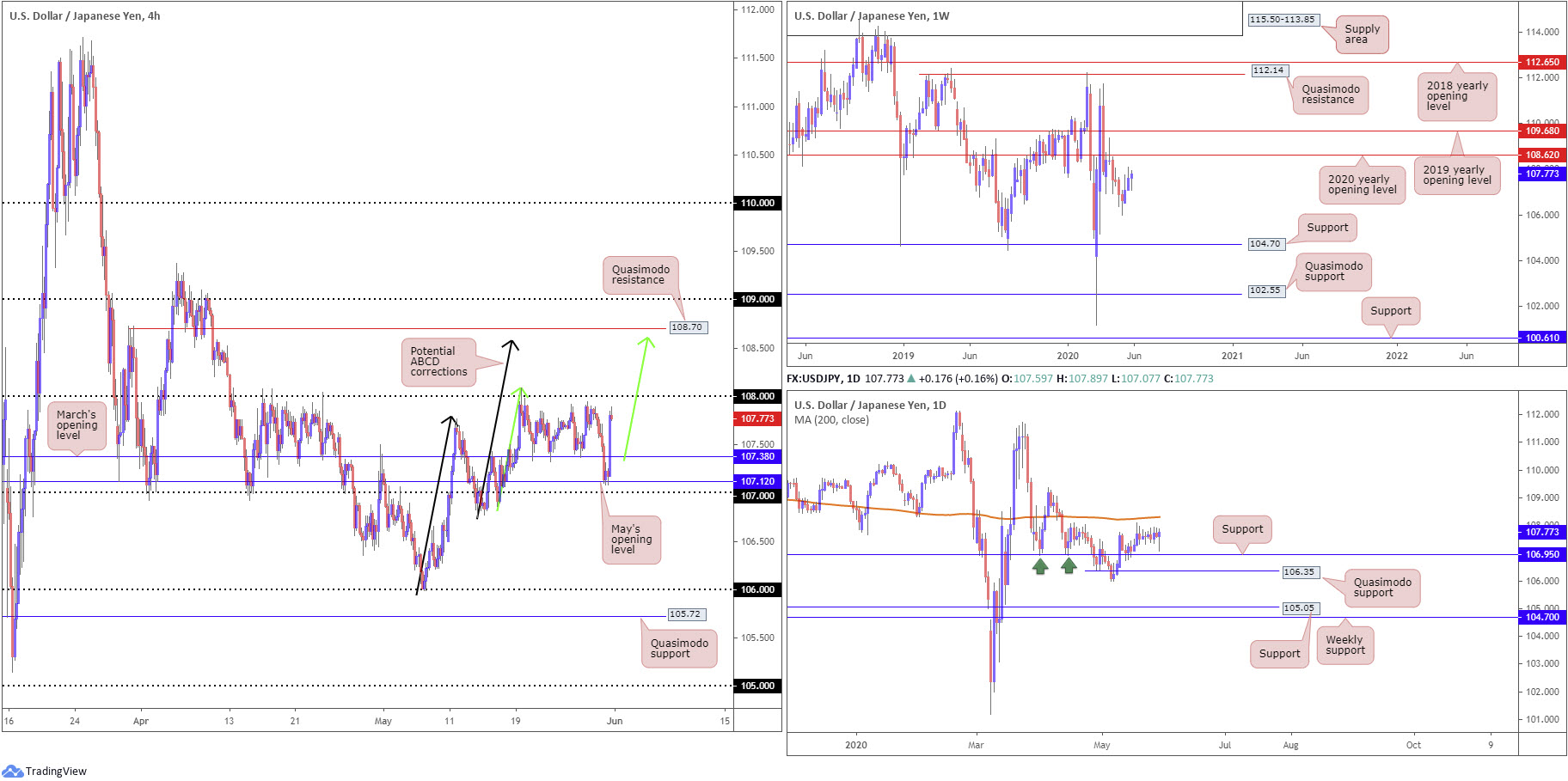Select the large green projection arrow on 4h chart
Screen dimensions: 1568x781
[637, 397]
